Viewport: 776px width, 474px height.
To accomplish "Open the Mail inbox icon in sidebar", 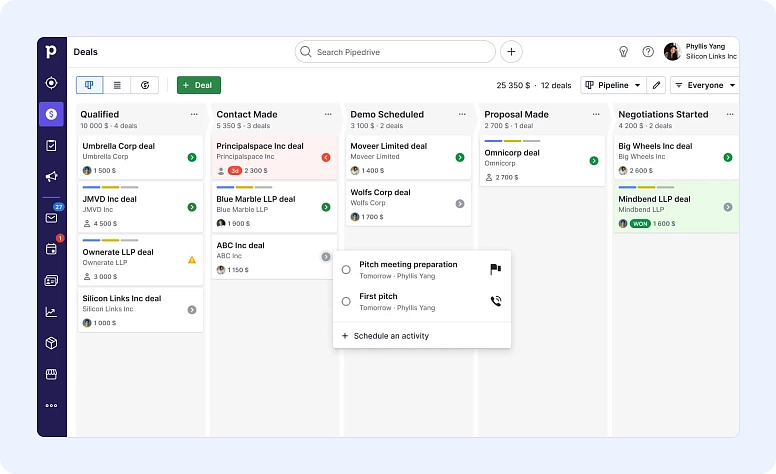I will pos(51,217).
